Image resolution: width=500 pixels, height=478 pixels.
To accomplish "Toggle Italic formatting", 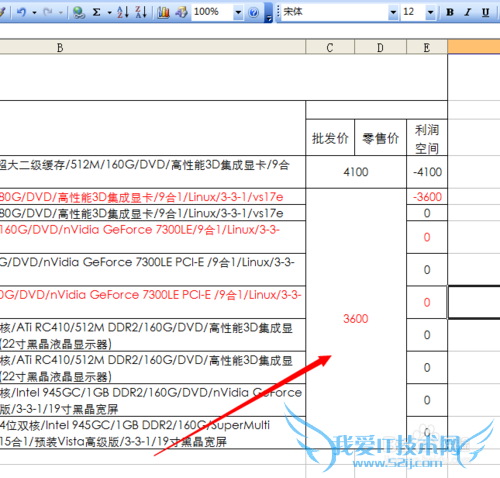I will [x=468, y=13].
